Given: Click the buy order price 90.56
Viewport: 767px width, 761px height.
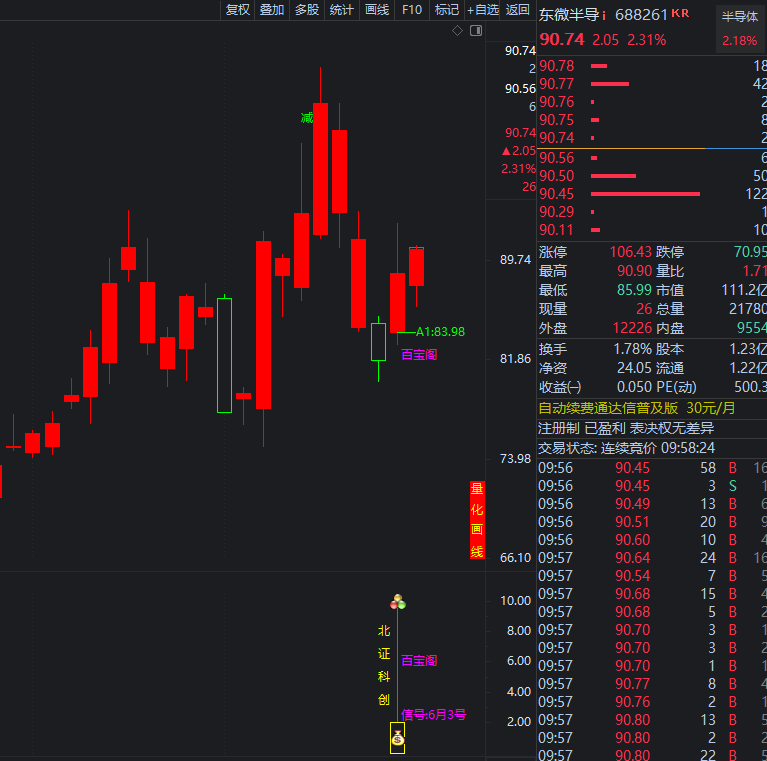Looking at the screenshot, I should (x=557, y=158).
